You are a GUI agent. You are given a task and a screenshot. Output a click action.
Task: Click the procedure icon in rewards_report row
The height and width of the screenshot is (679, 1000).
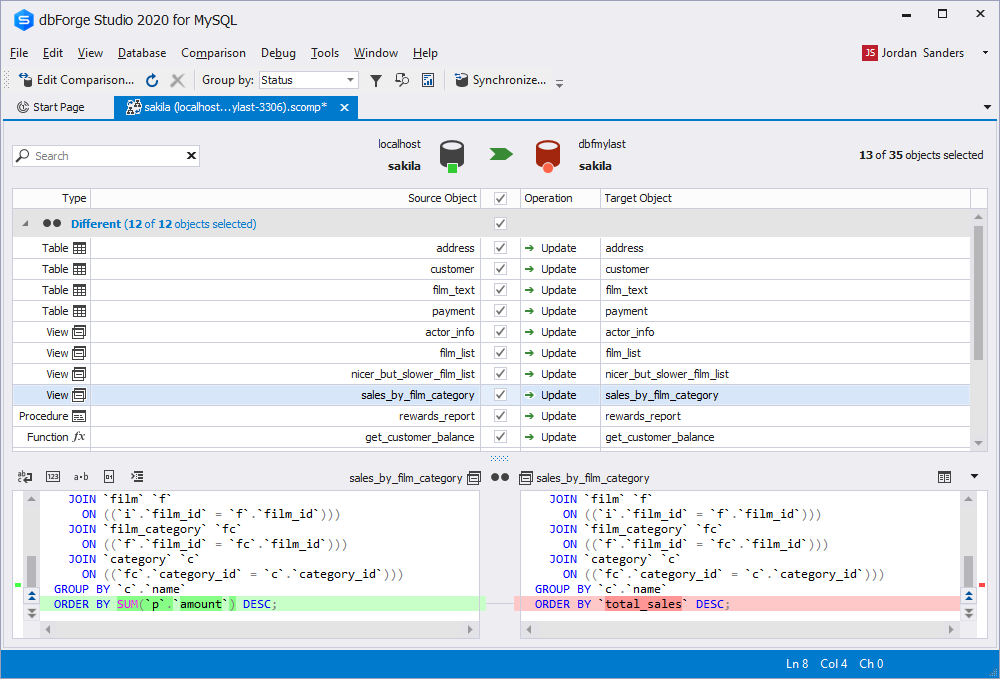(79, 416)
